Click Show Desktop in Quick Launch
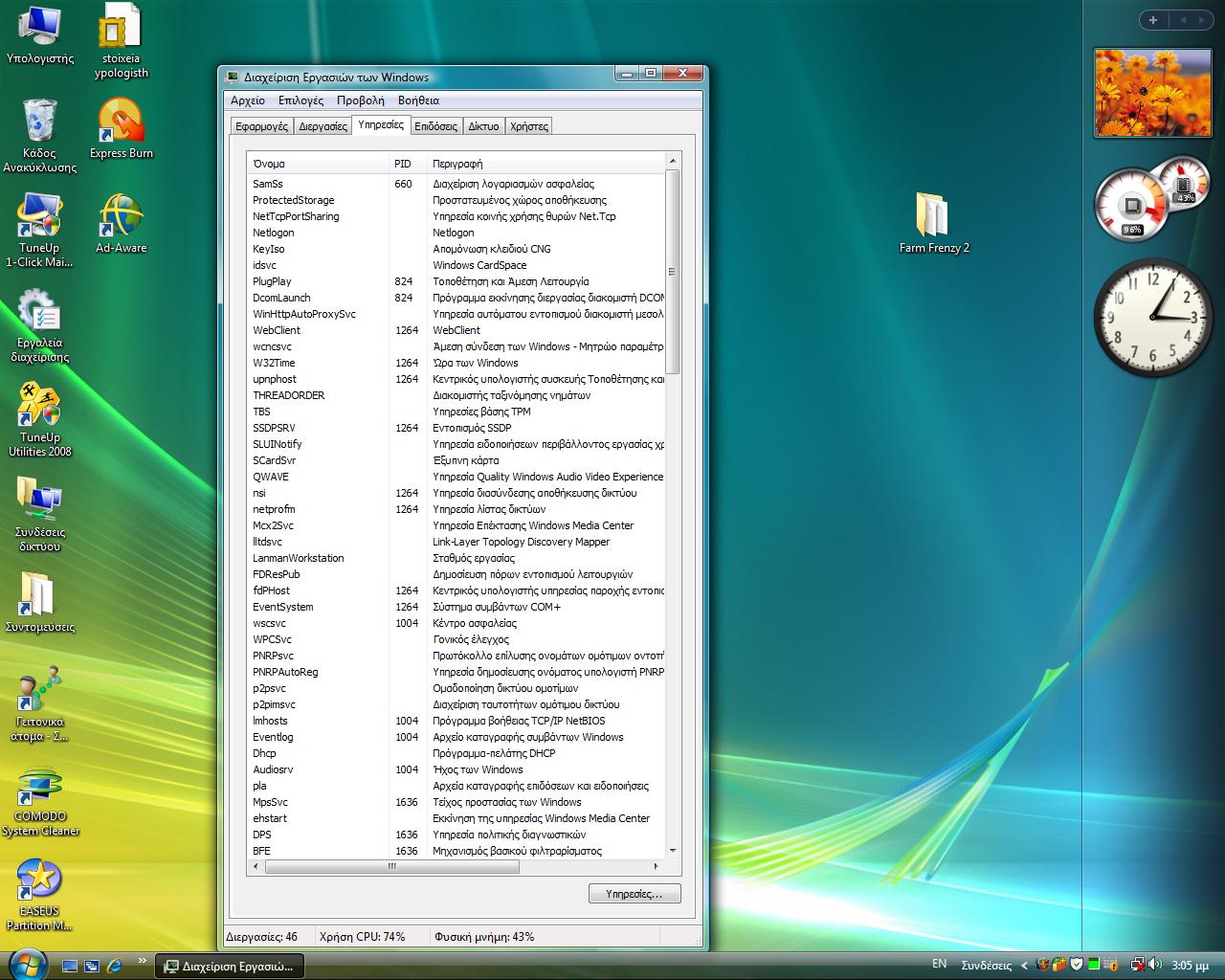The image size is (1225, 980). pyautogui.click(x=70, y=966)
